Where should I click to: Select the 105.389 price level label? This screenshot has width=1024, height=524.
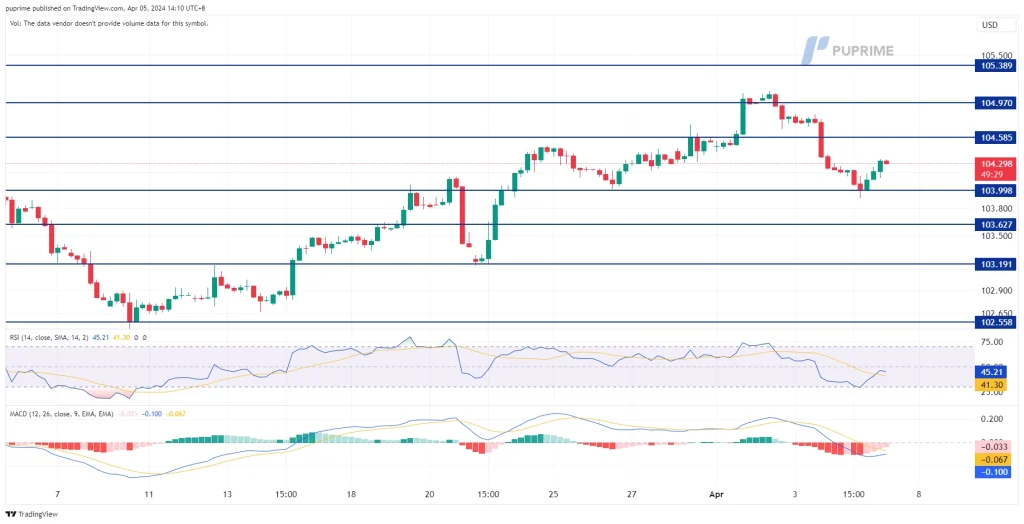coord(994,65)
